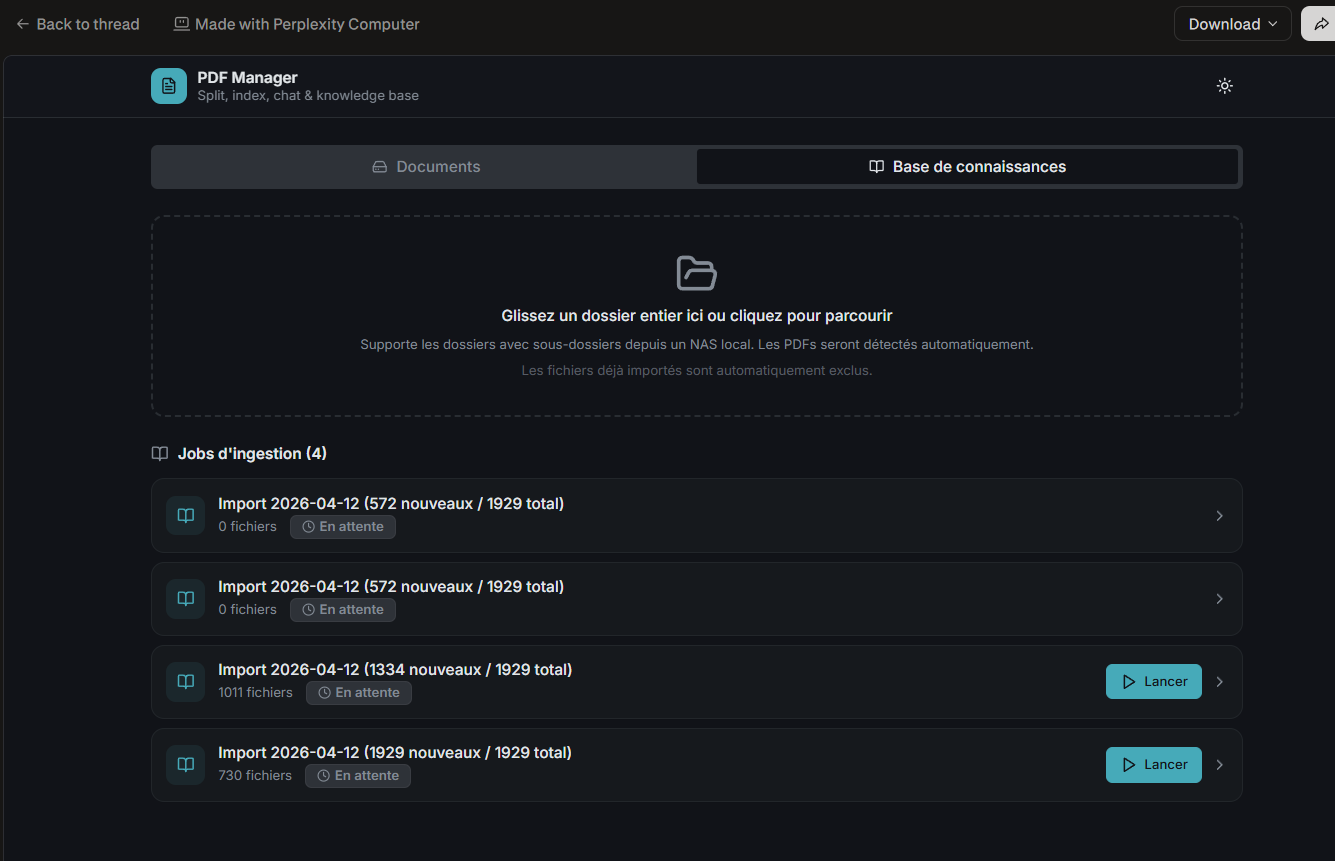The image size is (1335, 861).
Task: Click the book icon of second import job
Action: click(185, 599)
